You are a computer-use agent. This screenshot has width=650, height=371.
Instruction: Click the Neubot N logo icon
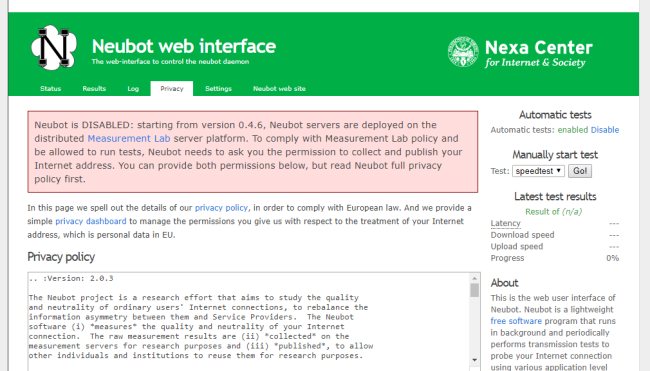point(54,47)
